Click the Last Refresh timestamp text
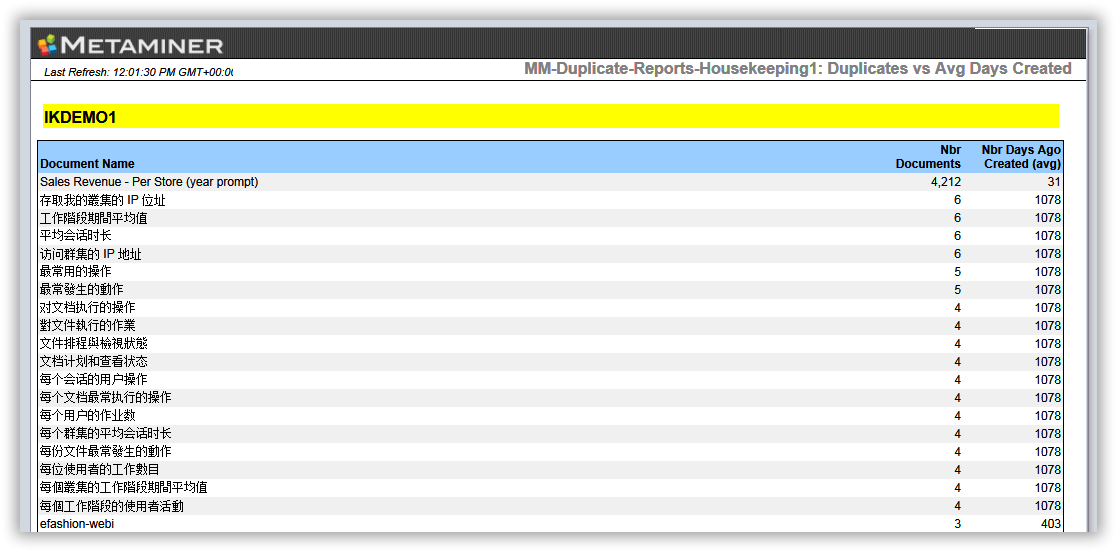Image resolution: width=1117 pixels, height=552 pixels. (139, 72)
